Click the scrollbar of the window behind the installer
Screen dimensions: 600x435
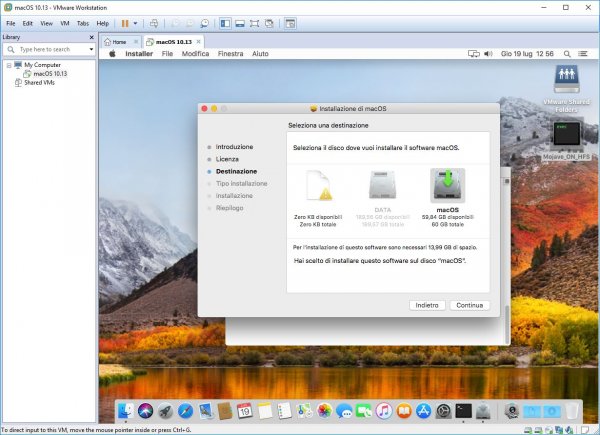point(507,324)
